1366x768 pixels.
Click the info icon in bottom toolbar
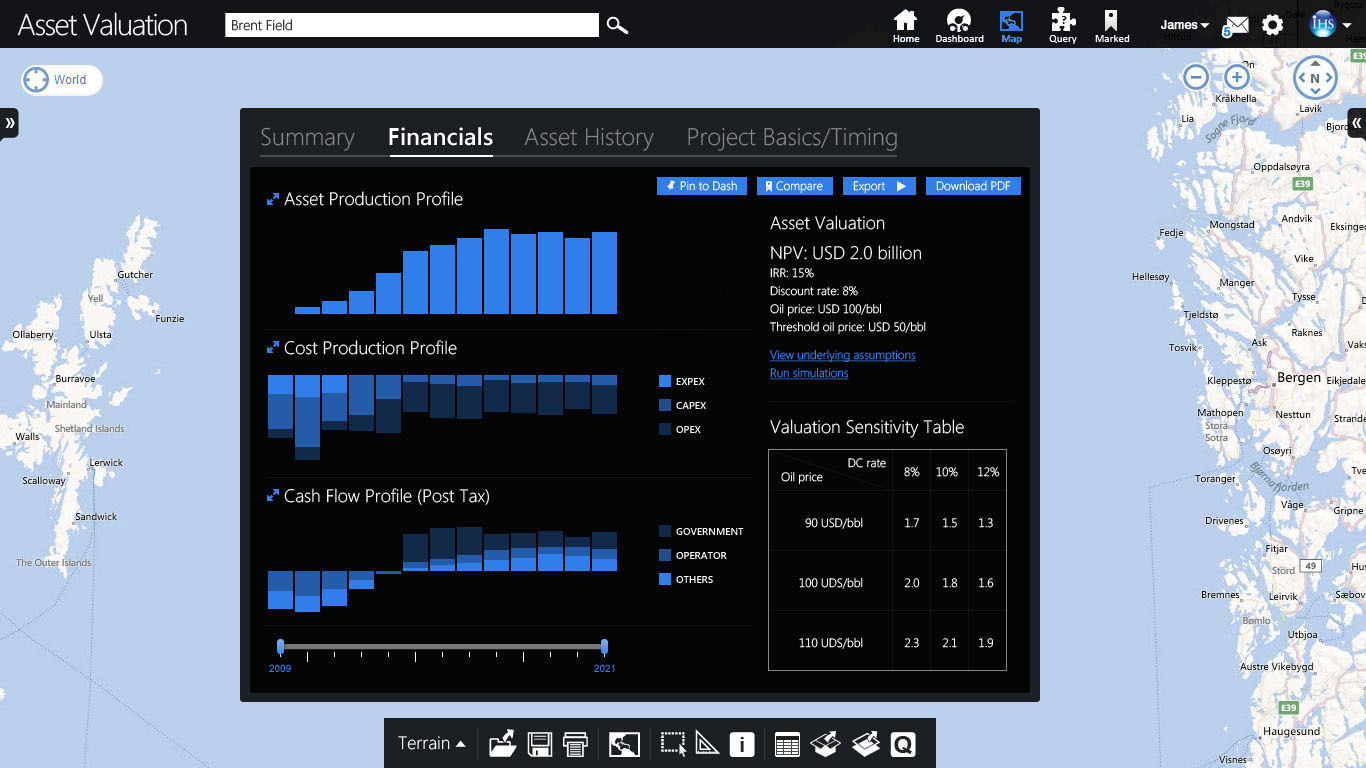[x=741, y=744]
